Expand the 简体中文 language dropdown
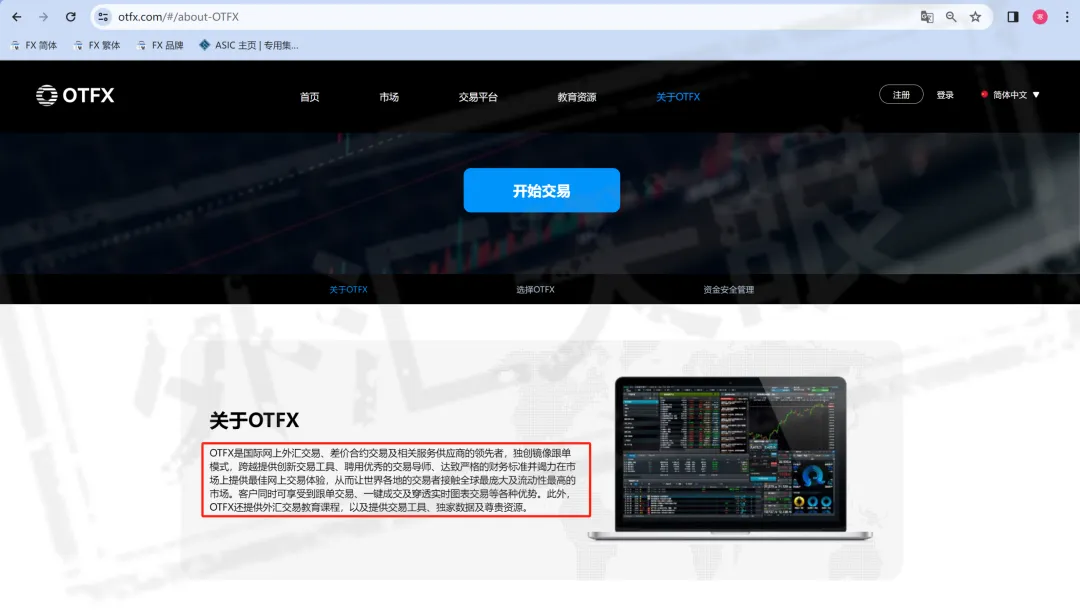 (1010, 95)
